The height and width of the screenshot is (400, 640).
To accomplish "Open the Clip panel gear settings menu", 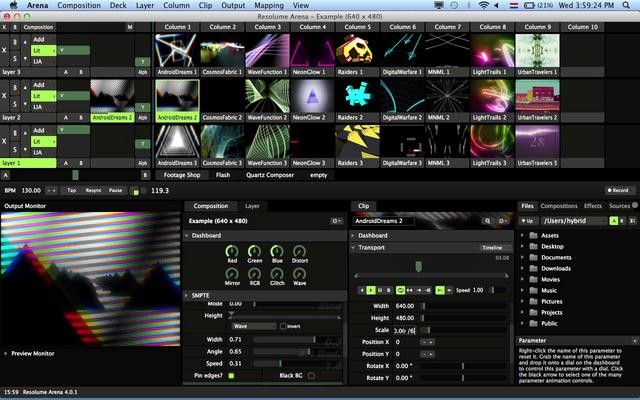I will click(503, 221).
